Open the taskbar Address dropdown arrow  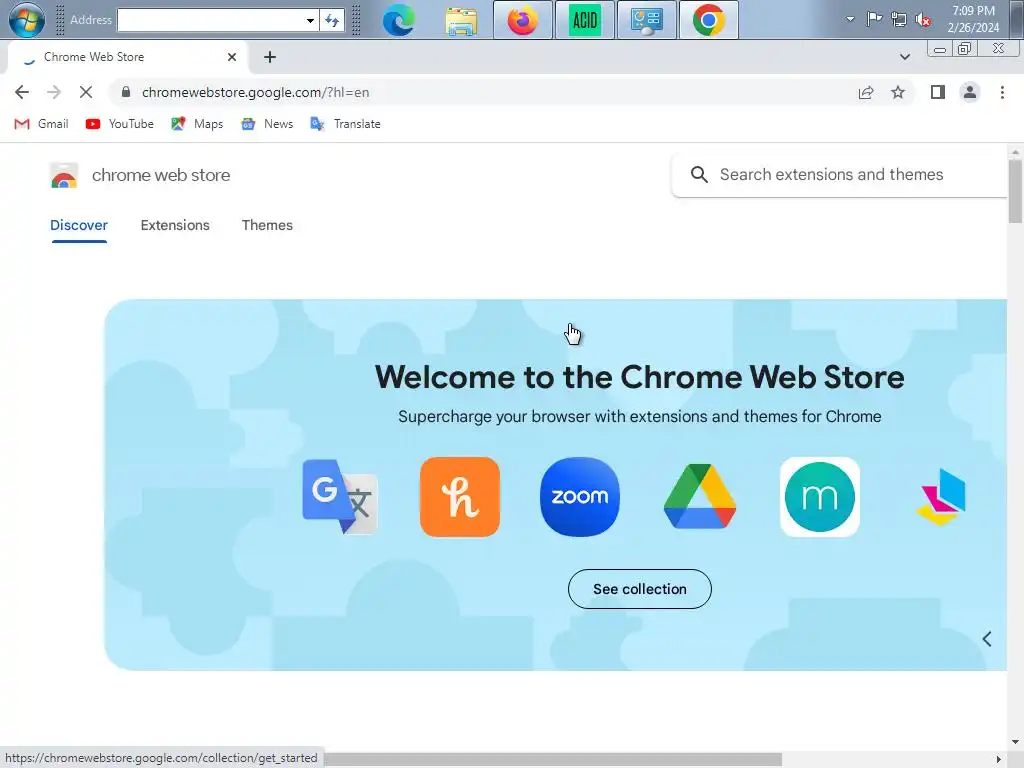[310, 20]
